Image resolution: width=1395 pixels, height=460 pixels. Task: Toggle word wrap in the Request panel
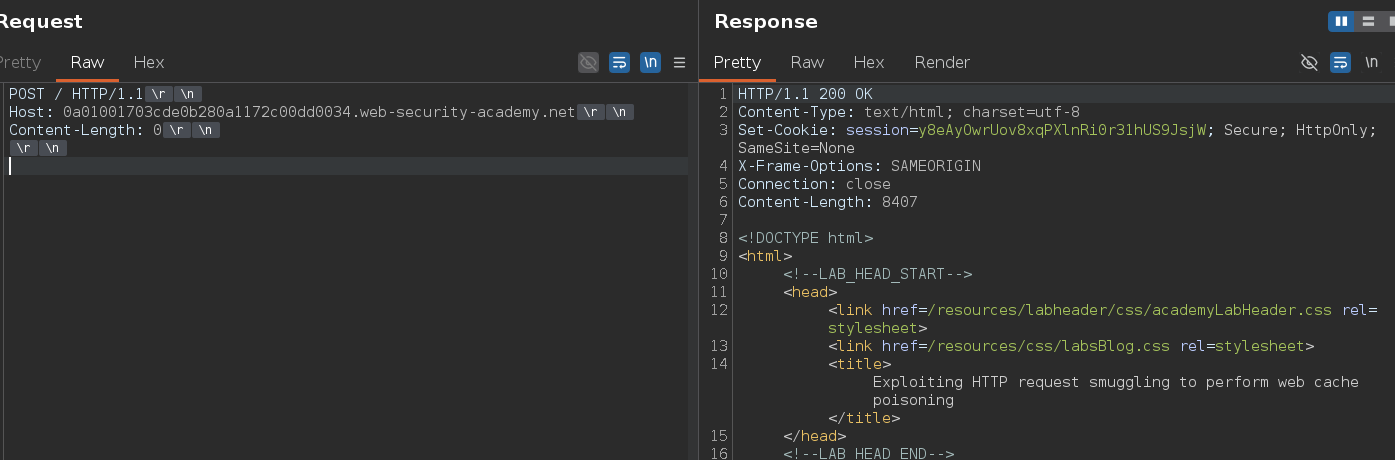[620, 63]
